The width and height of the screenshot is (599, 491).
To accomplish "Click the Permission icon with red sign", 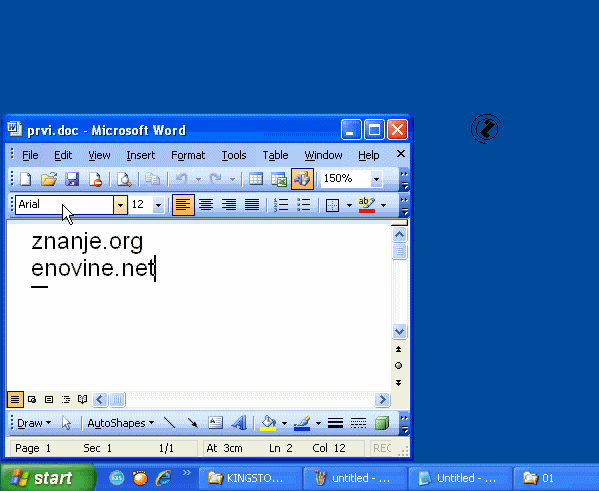I will [x=95, y=179].
